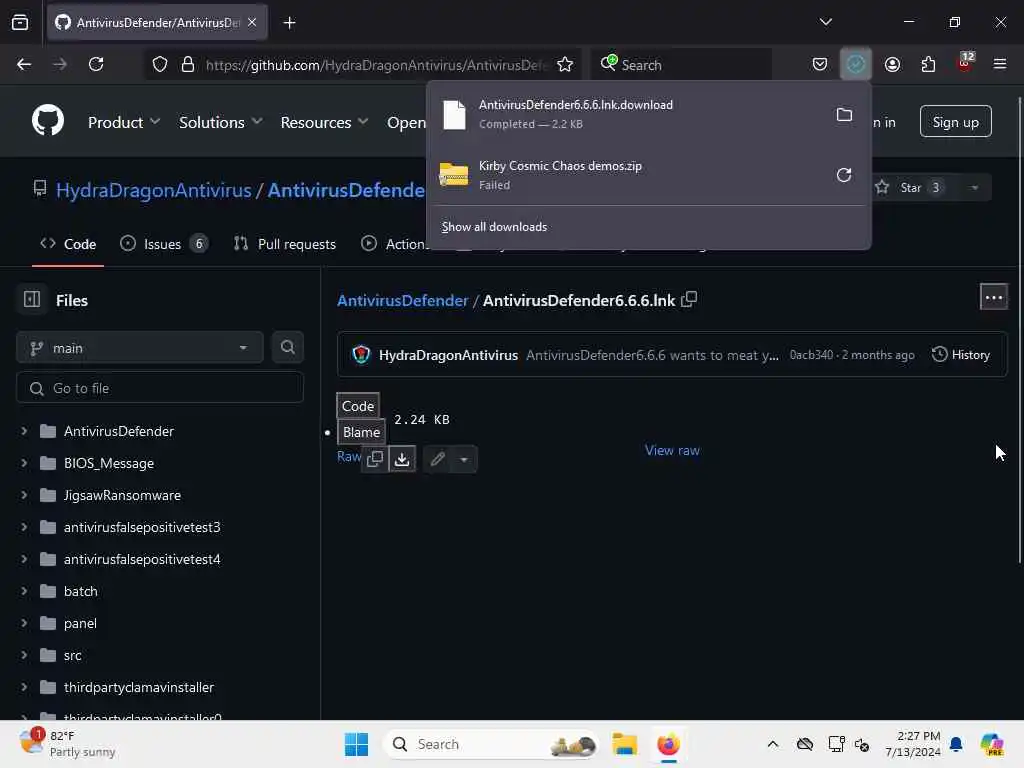Open File Explorer on the taskbar
Image resolution: width=1024 pixels, height=768 pixels.
[x=624, y=744]
